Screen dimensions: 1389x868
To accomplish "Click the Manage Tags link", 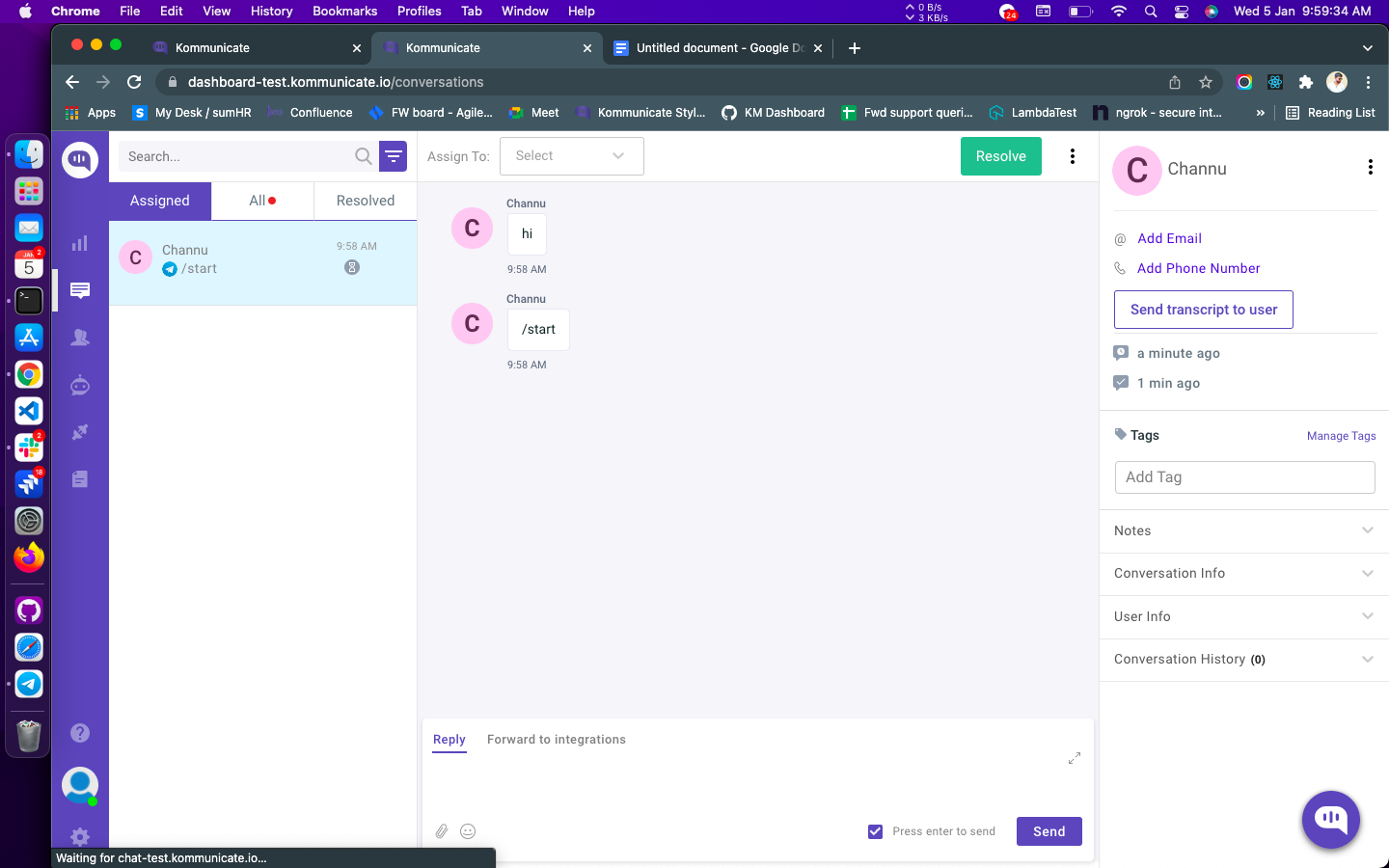I will pyautogui.click(x=1341, y=436).
